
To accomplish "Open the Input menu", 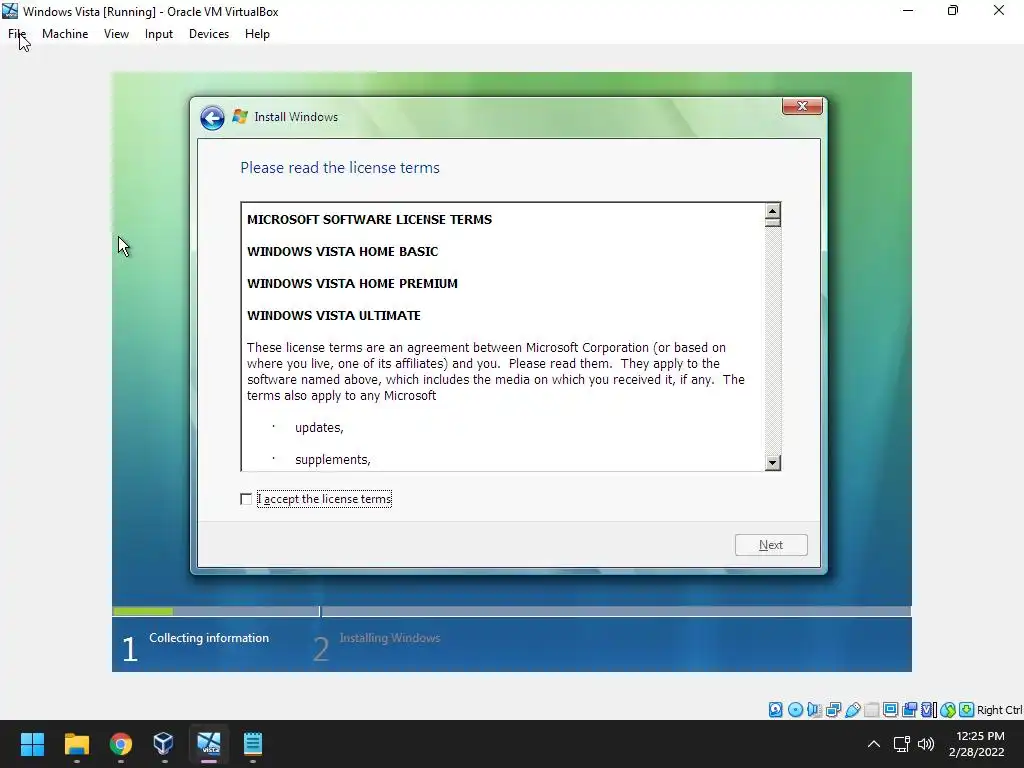I will (x=159, y=34).
